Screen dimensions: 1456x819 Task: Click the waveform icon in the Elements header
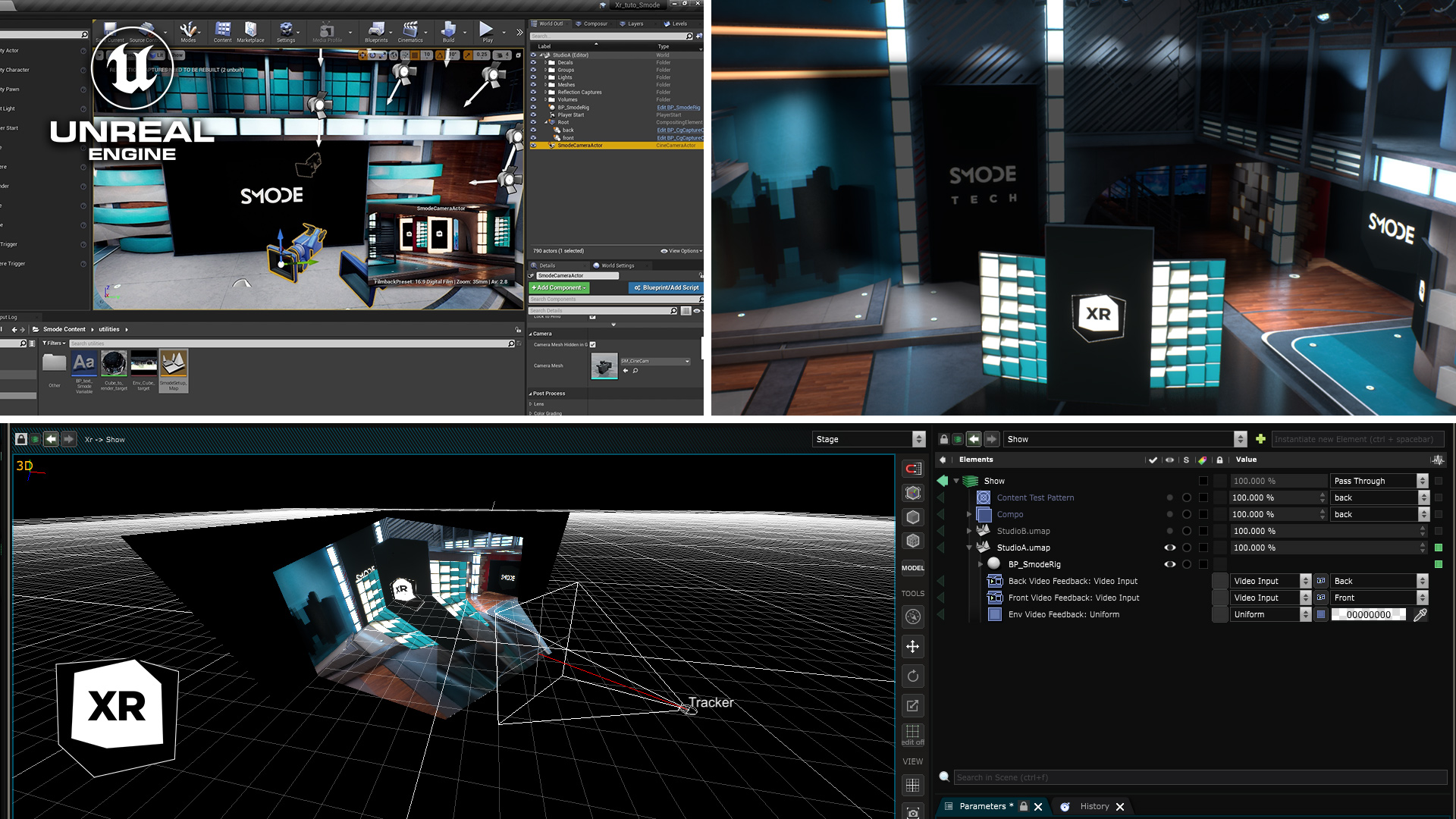pos(1438,460)
